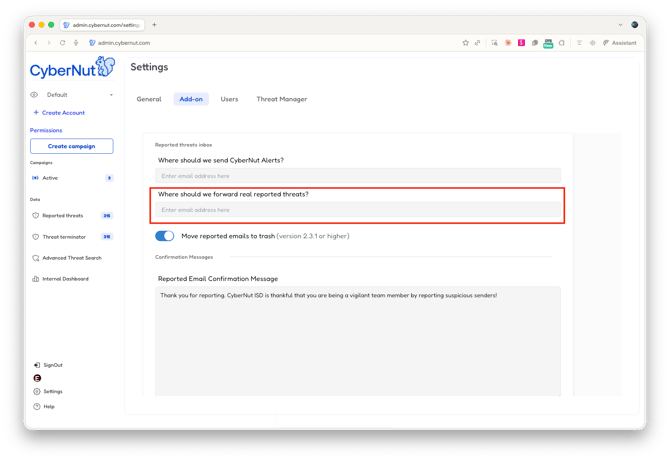Click the forward real reported threats field
This screenshot has width=670, height=461.
(x=358, y=210)
